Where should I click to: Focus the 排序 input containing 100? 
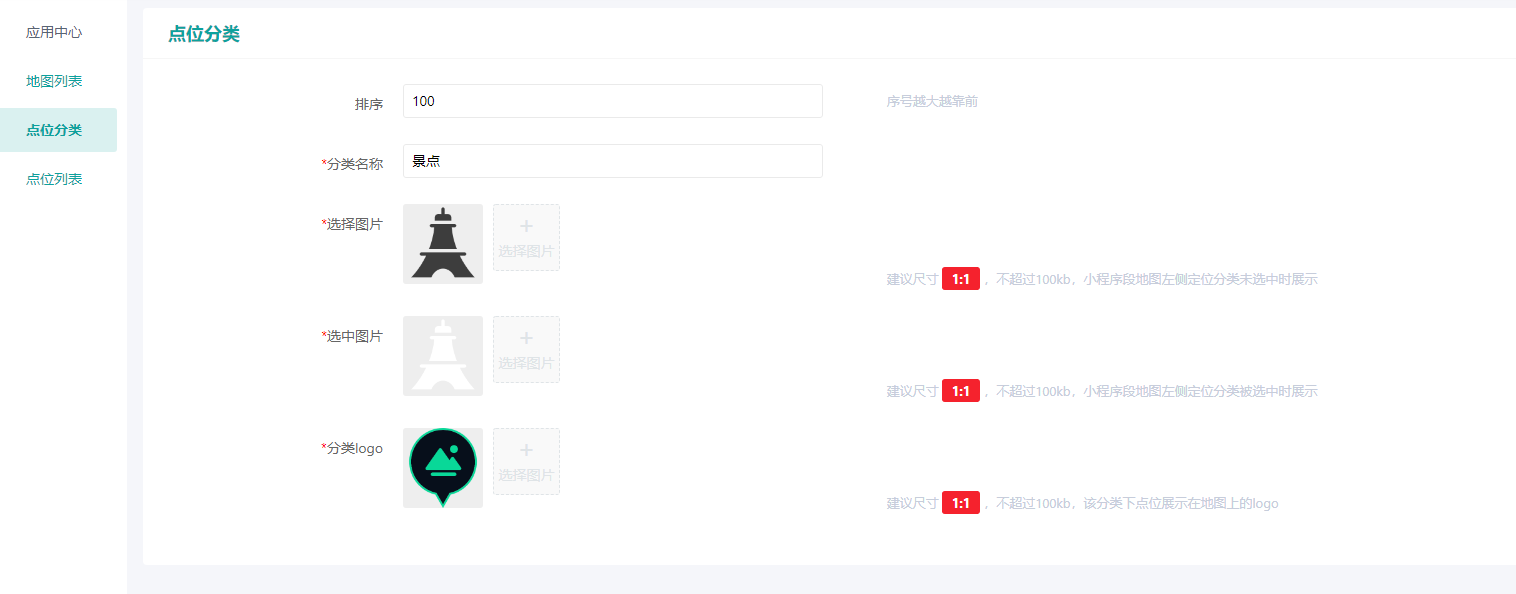pos(613,101)
